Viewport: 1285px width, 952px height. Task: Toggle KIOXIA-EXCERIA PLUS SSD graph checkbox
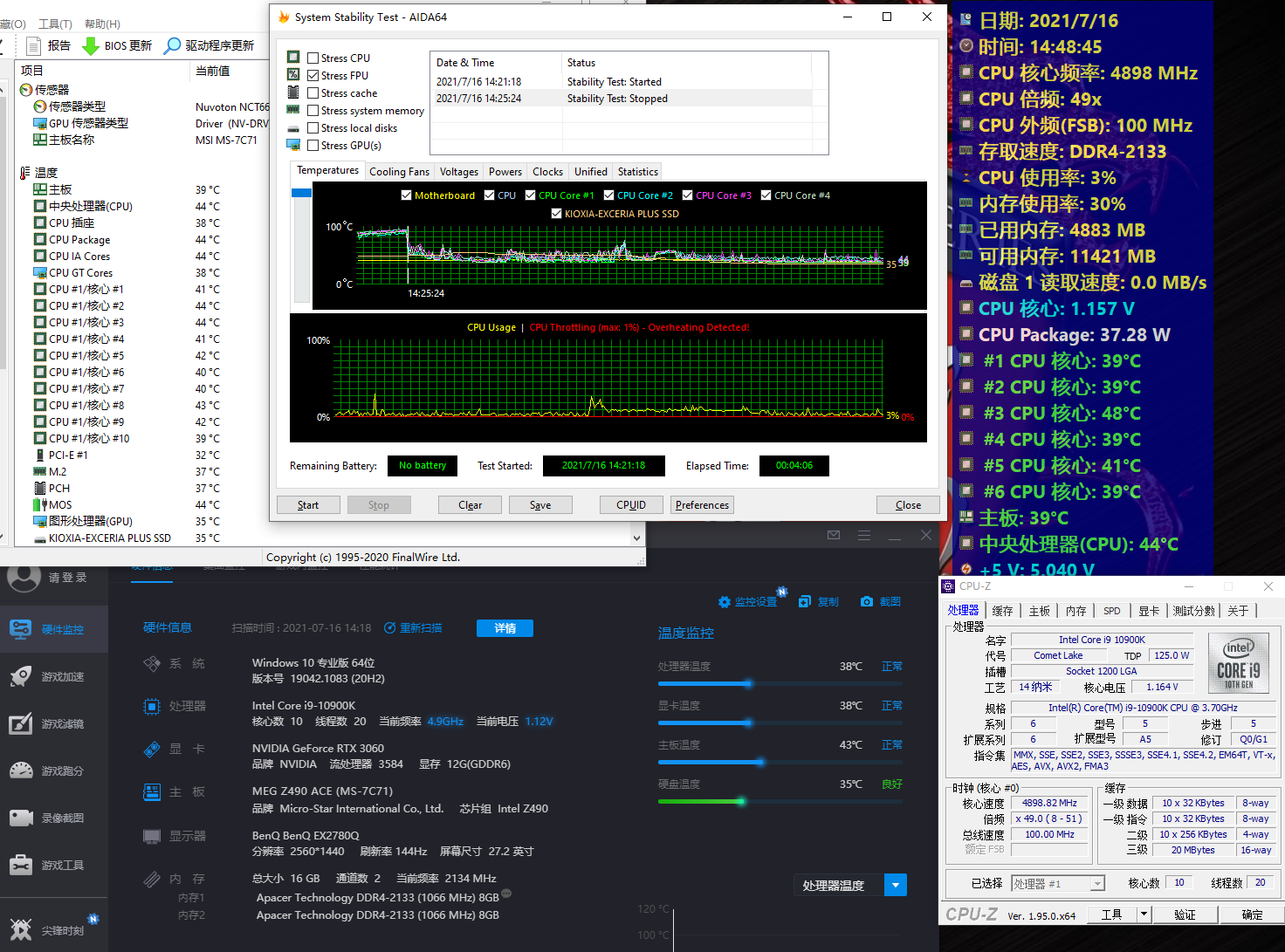click(x=556, y=214)
